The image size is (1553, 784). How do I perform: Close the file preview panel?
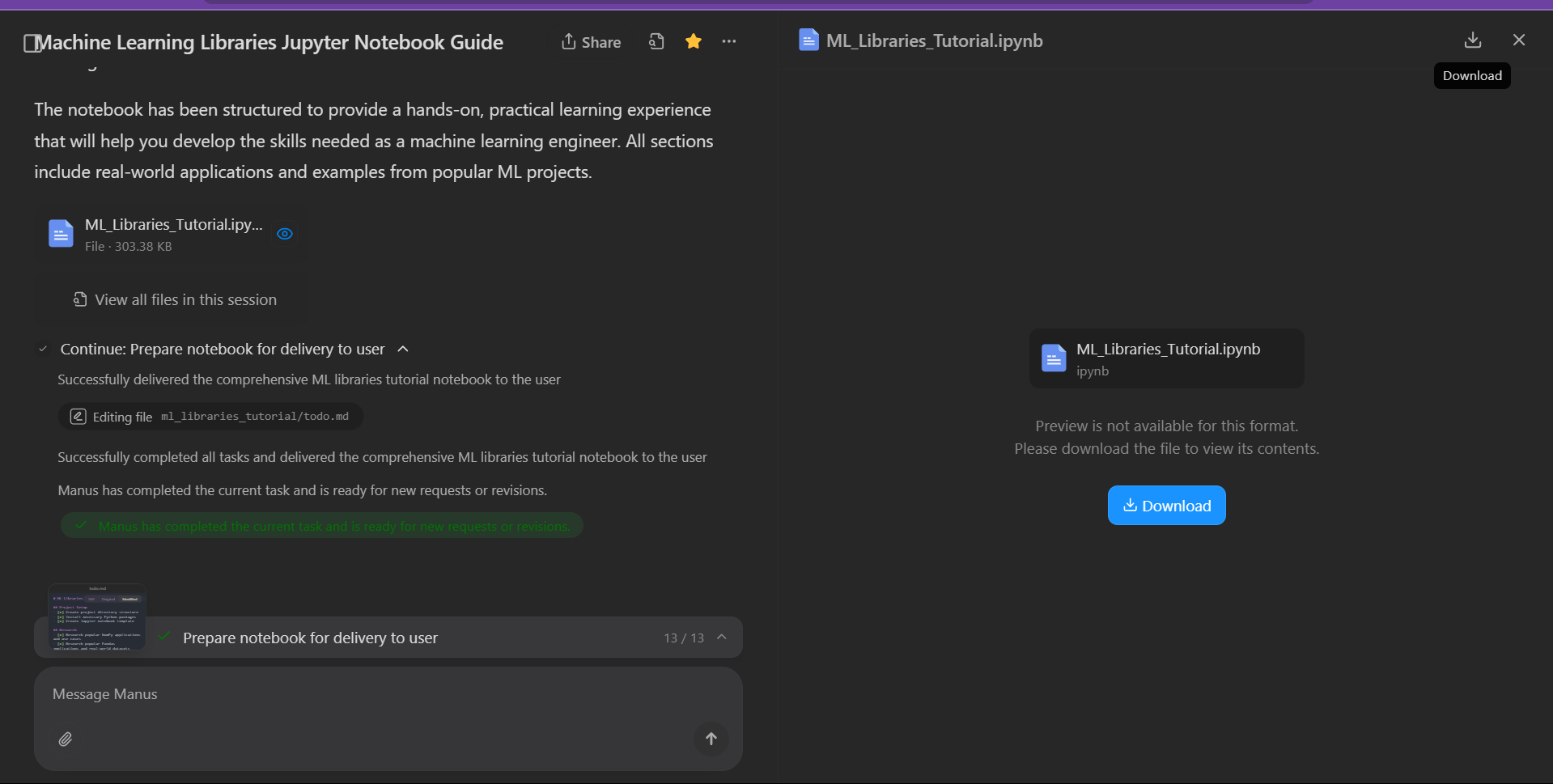point(1519,40)
